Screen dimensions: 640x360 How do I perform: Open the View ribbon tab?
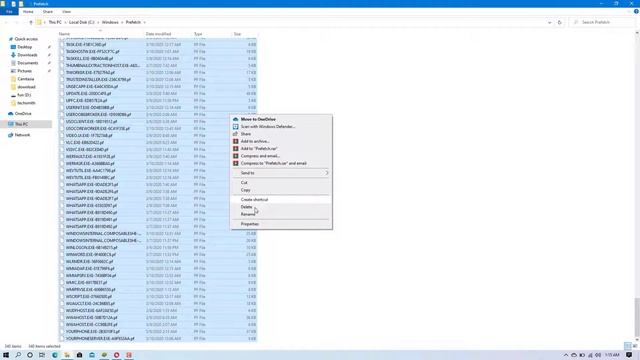[x=67, y=11]
